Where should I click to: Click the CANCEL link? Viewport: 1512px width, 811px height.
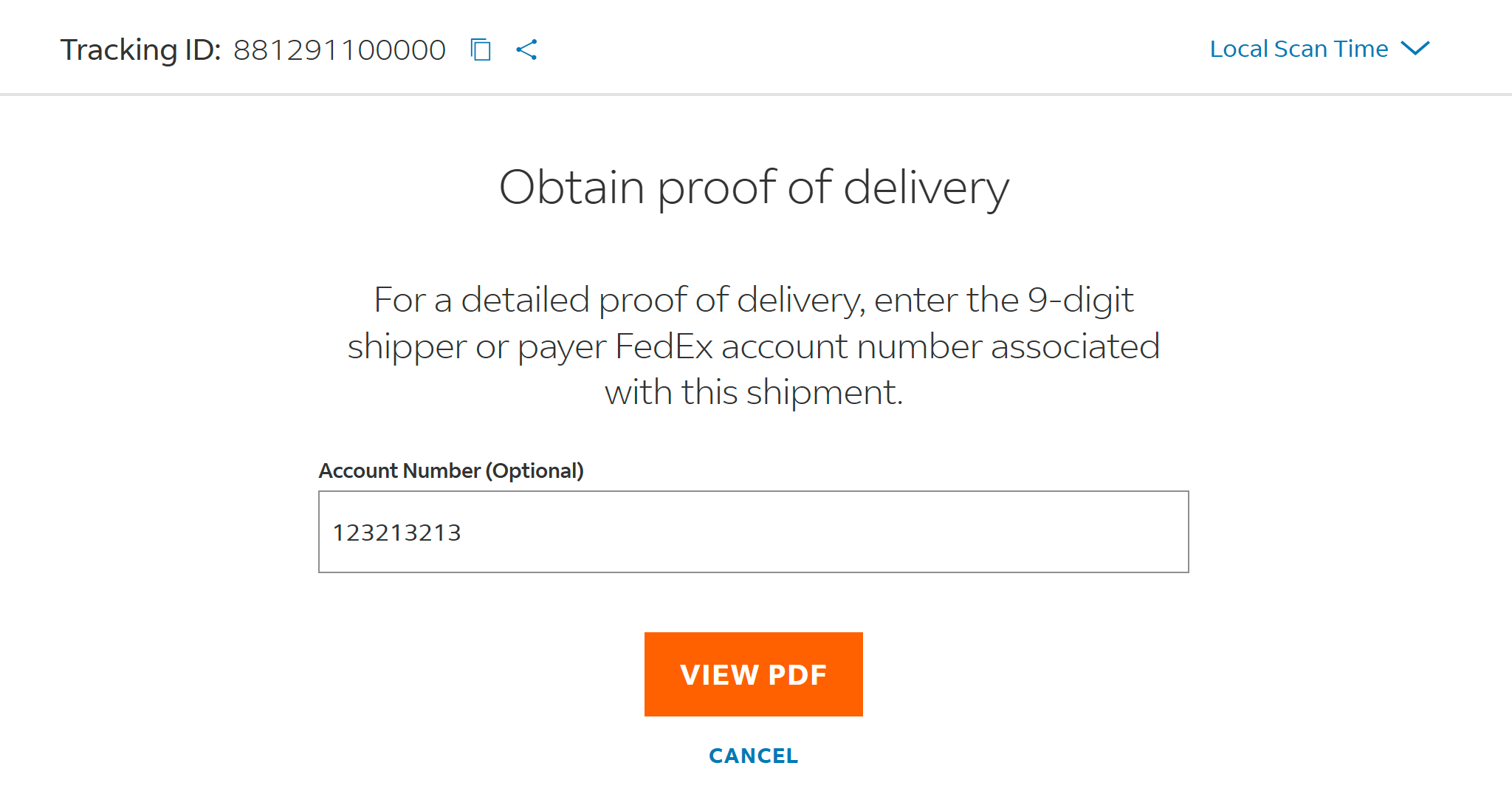(753, 756)
